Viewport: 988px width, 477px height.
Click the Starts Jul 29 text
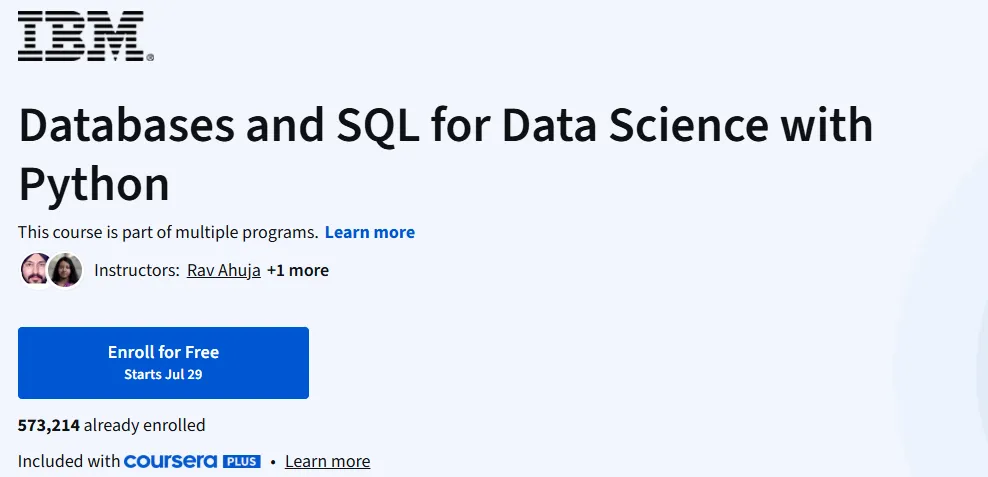[x=163, y=375]
